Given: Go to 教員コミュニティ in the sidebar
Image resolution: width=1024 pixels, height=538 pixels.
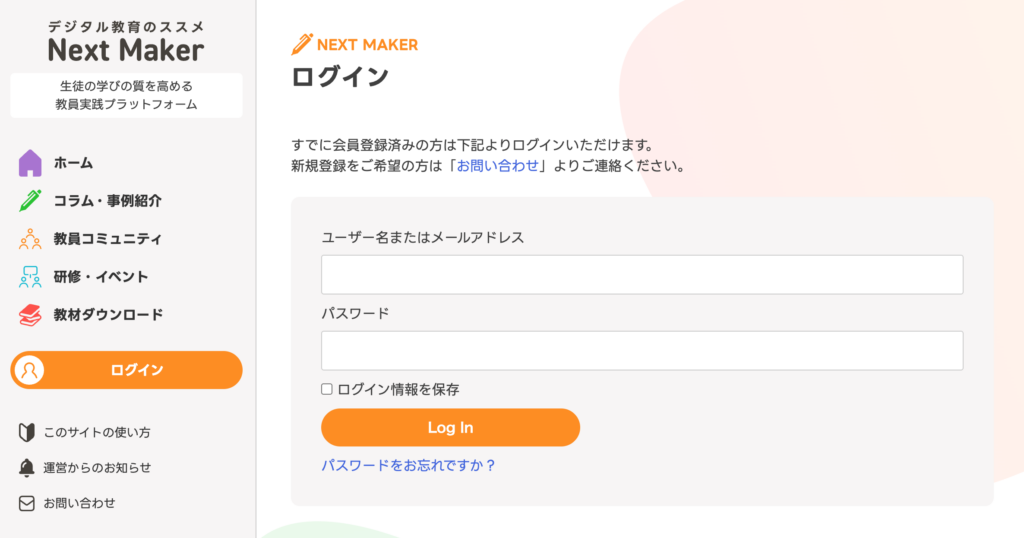Looking at the screenshot, I should (108, 239).
